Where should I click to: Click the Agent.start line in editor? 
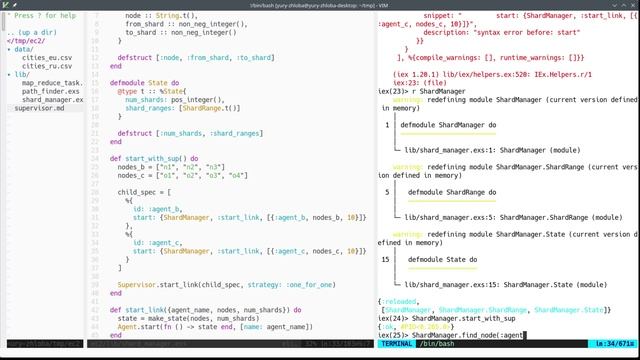click(215, 327)
